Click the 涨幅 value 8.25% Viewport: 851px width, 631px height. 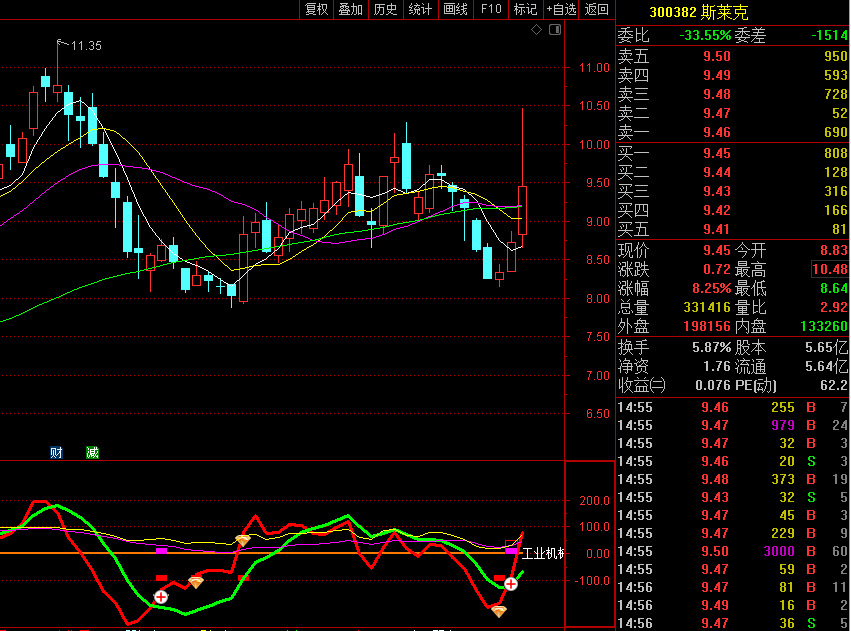pyautogui.click(x=712, y=288)
